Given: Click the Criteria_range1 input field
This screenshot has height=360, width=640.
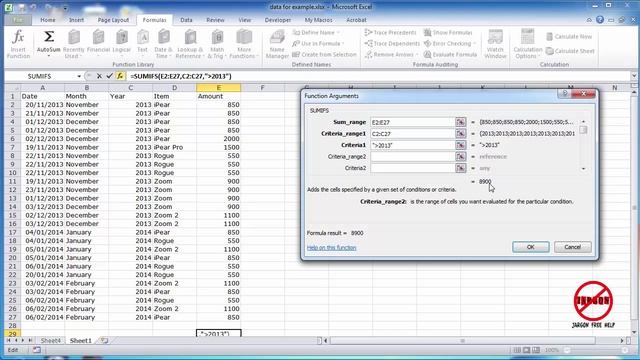Looking at the screenshot, I should pos(412,133).
